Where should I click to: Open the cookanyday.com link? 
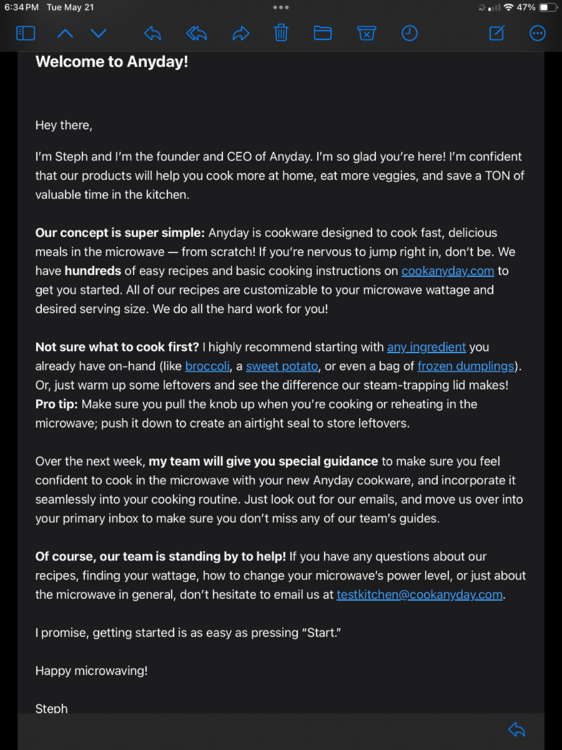pos(448,271)
